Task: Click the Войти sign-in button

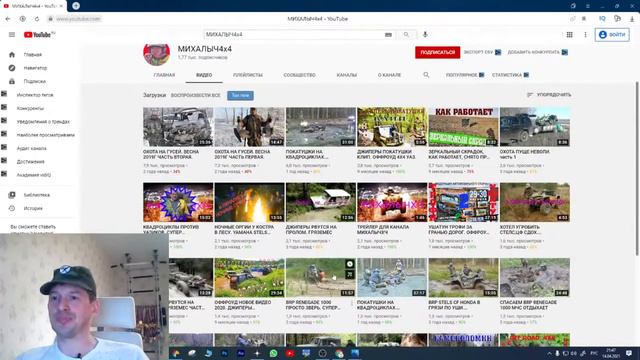Action: 612,35
